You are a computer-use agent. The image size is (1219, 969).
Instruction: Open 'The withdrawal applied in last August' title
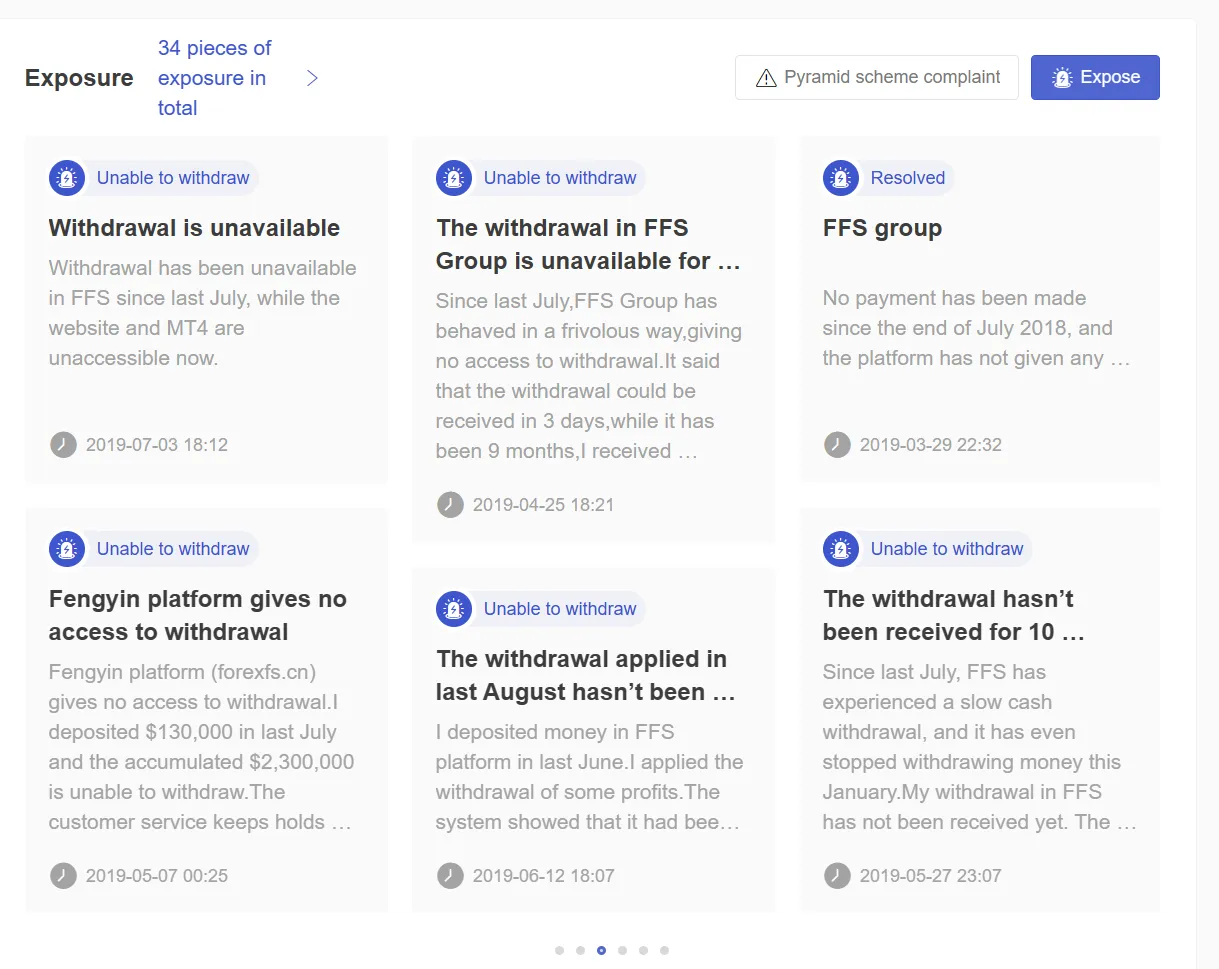click(x=585, y=675)
